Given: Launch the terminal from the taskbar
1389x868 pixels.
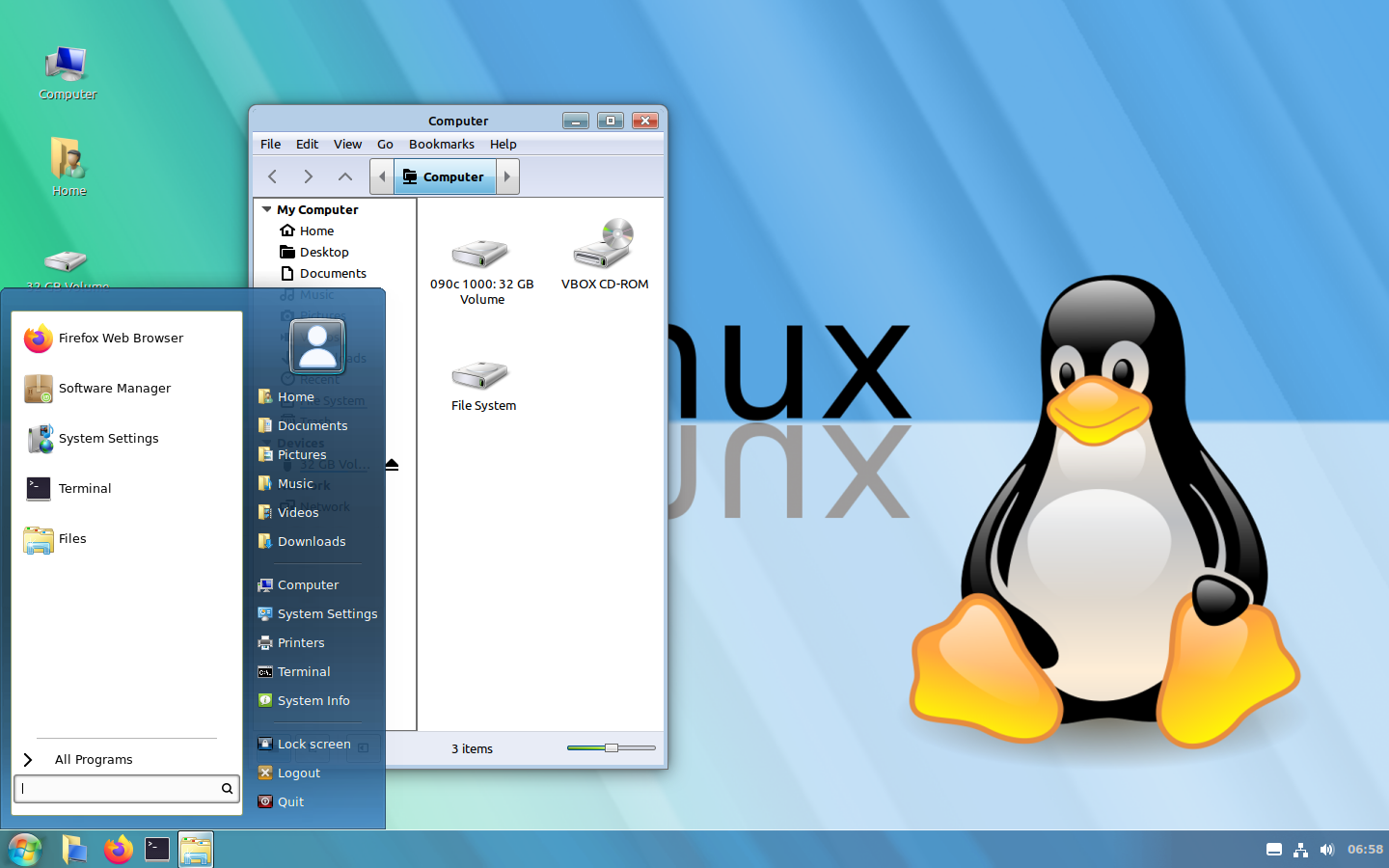Looking at the screenshot, I should click(x=157, y=850).
